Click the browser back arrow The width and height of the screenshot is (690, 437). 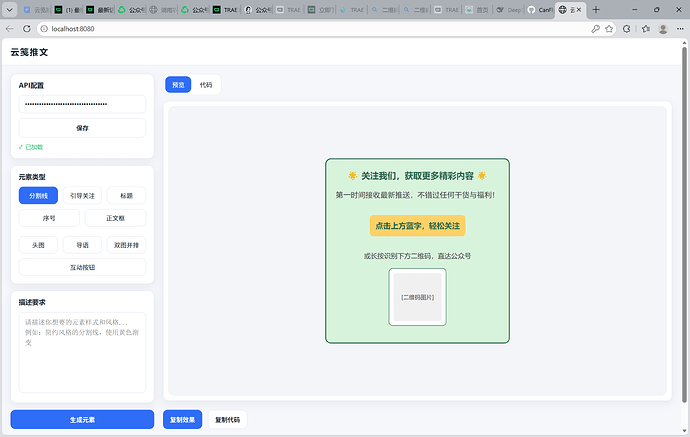click(11, 29)
